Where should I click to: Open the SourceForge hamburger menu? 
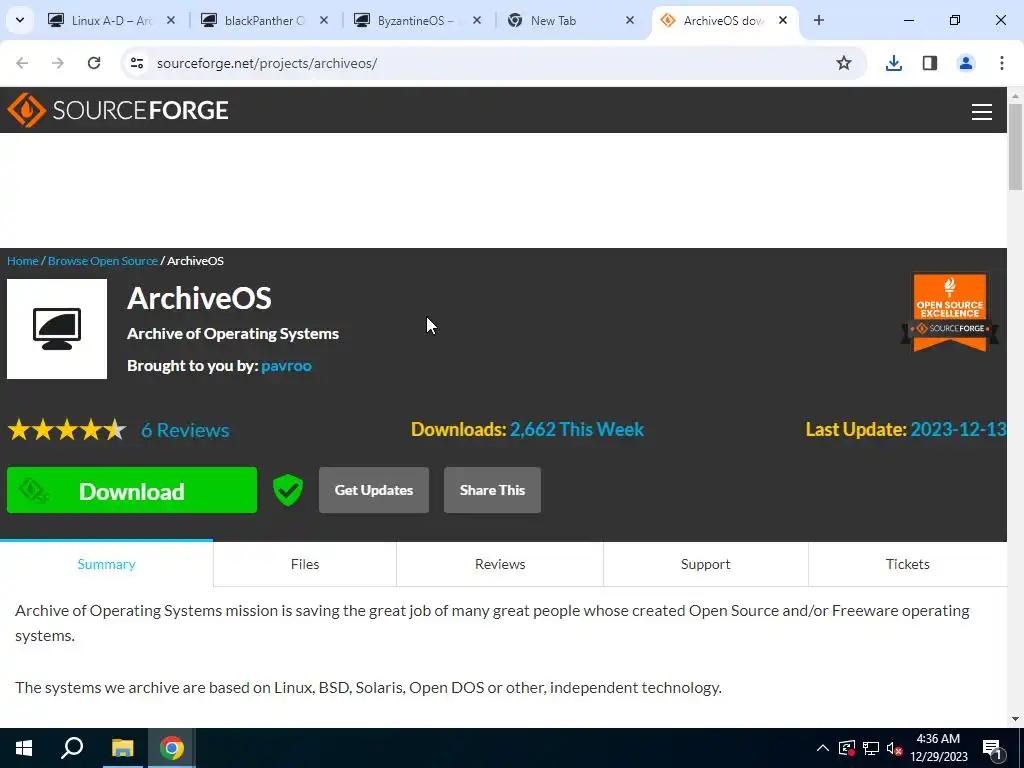coord(982,112)
